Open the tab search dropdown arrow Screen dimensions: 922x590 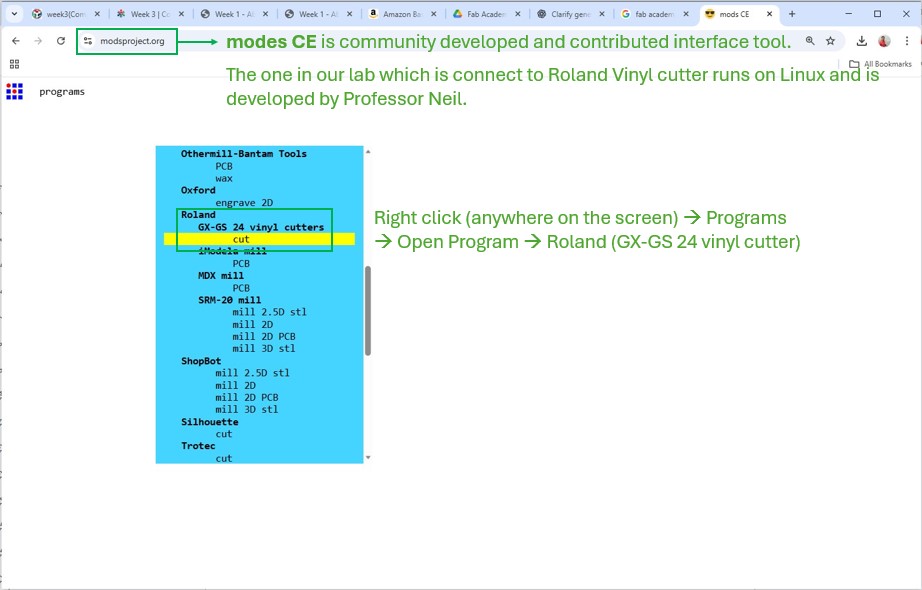[x=14, y=14]
